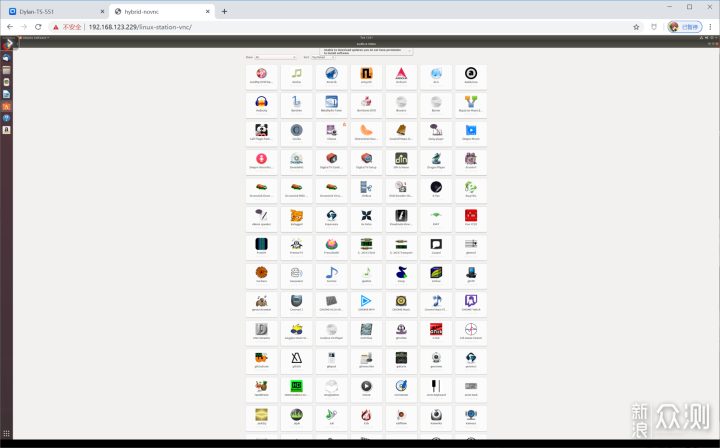Open the din is noise app
720x448 pixels.
(x=401, y=162)
